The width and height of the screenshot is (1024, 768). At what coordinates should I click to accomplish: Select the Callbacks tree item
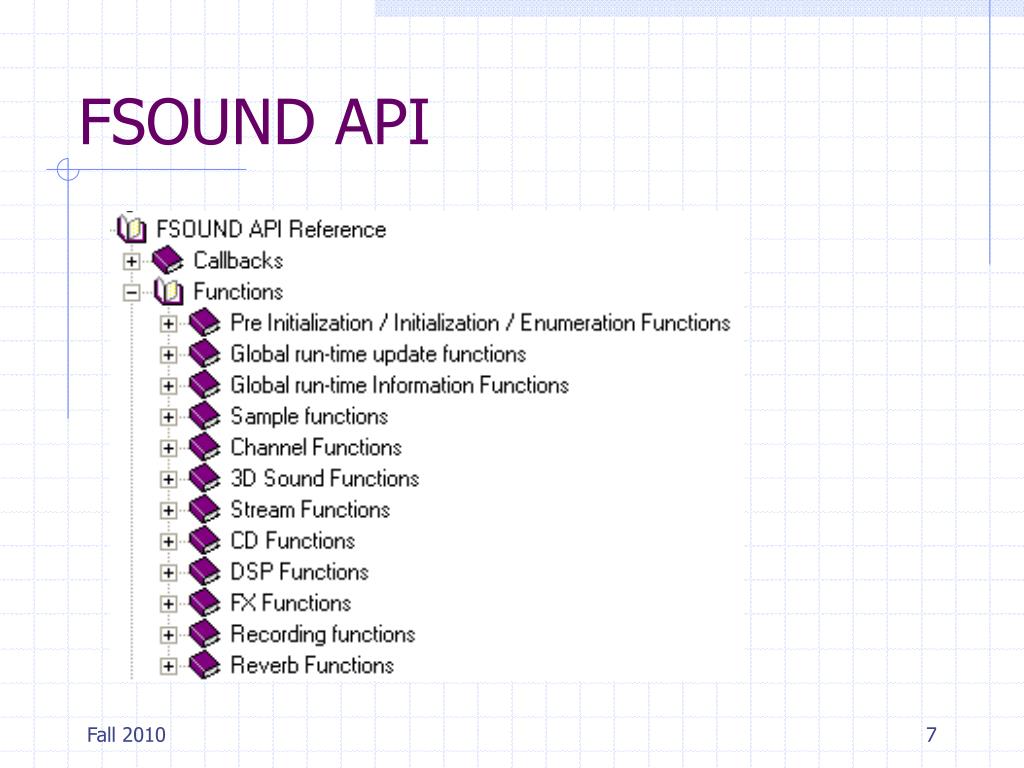(238, 261)
